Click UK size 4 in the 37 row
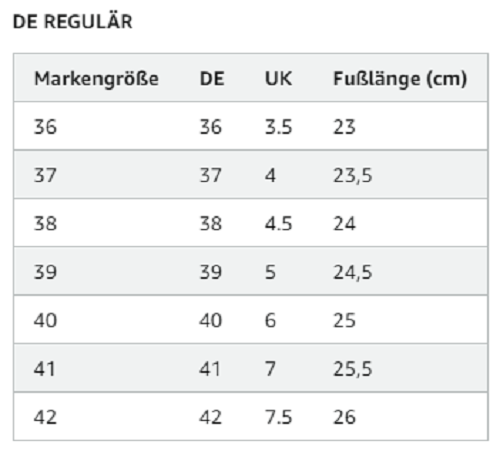500x458 pixels. pyautogui.click(x=270, y=175)
